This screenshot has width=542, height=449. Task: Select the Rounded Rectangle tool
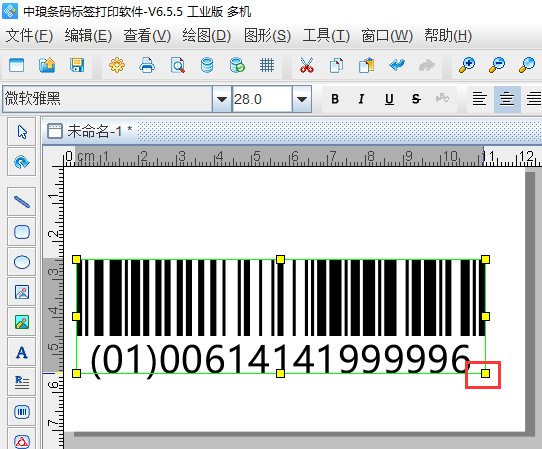(22, 232)
